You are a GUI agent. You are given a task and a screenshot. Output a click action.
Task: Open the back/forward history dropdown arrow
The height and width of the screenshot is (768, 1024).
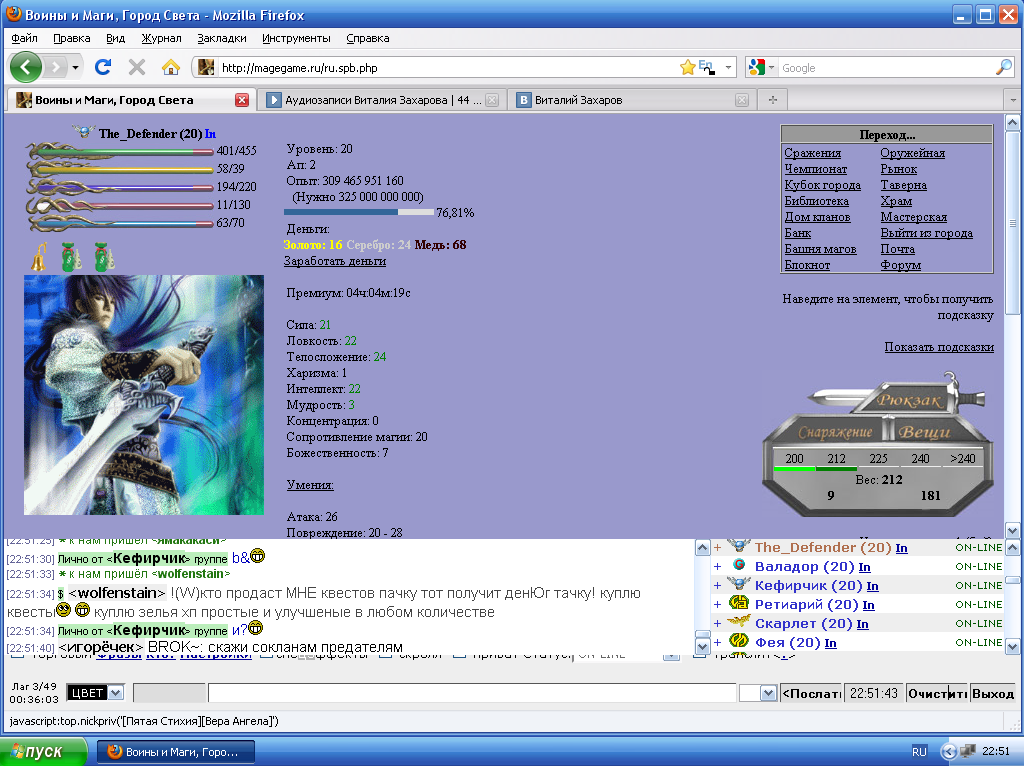(x=76, y=67)
